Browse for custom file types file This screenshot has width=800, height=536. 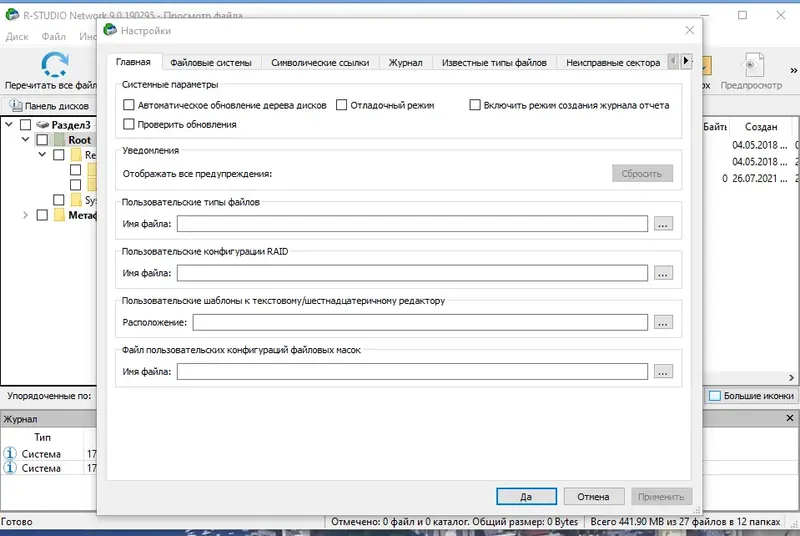coord(663,223)
